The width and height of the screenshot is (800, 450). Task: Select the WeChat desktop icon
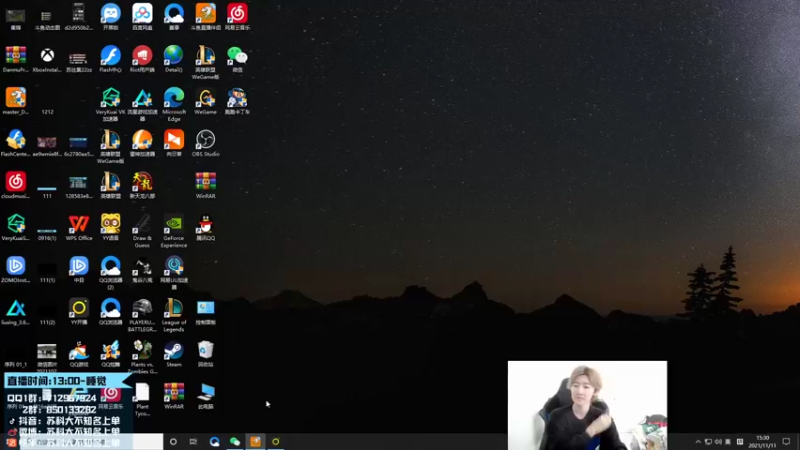237,59
